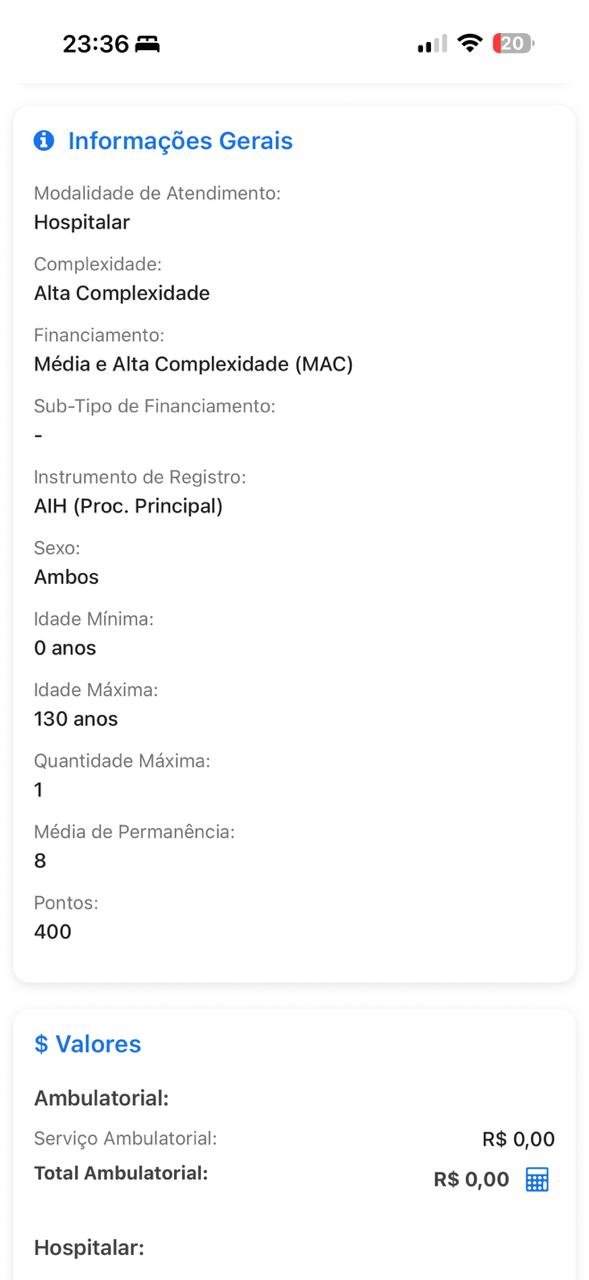Tap the Wi-Fi icon in the status bar
Image resolution: width=589 pixels, height=1280 pixels.
[468, 43]
